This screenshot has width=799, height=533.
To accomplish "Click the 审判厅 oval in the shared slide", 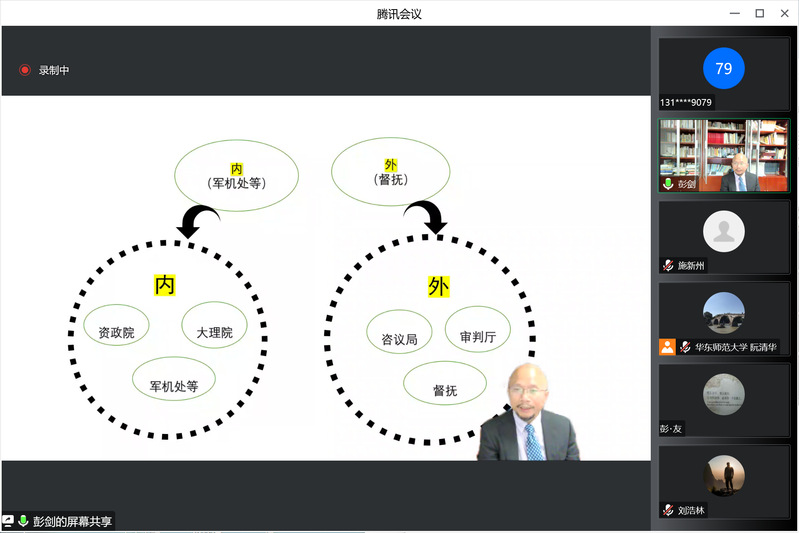I will (477, 337).
